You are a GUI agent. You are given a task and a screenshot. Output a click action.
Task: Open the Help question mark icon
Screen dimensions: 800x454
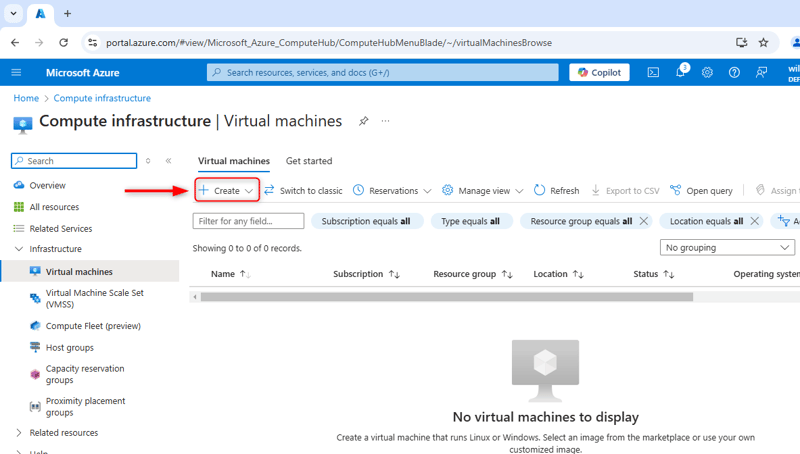click(734, 72)
